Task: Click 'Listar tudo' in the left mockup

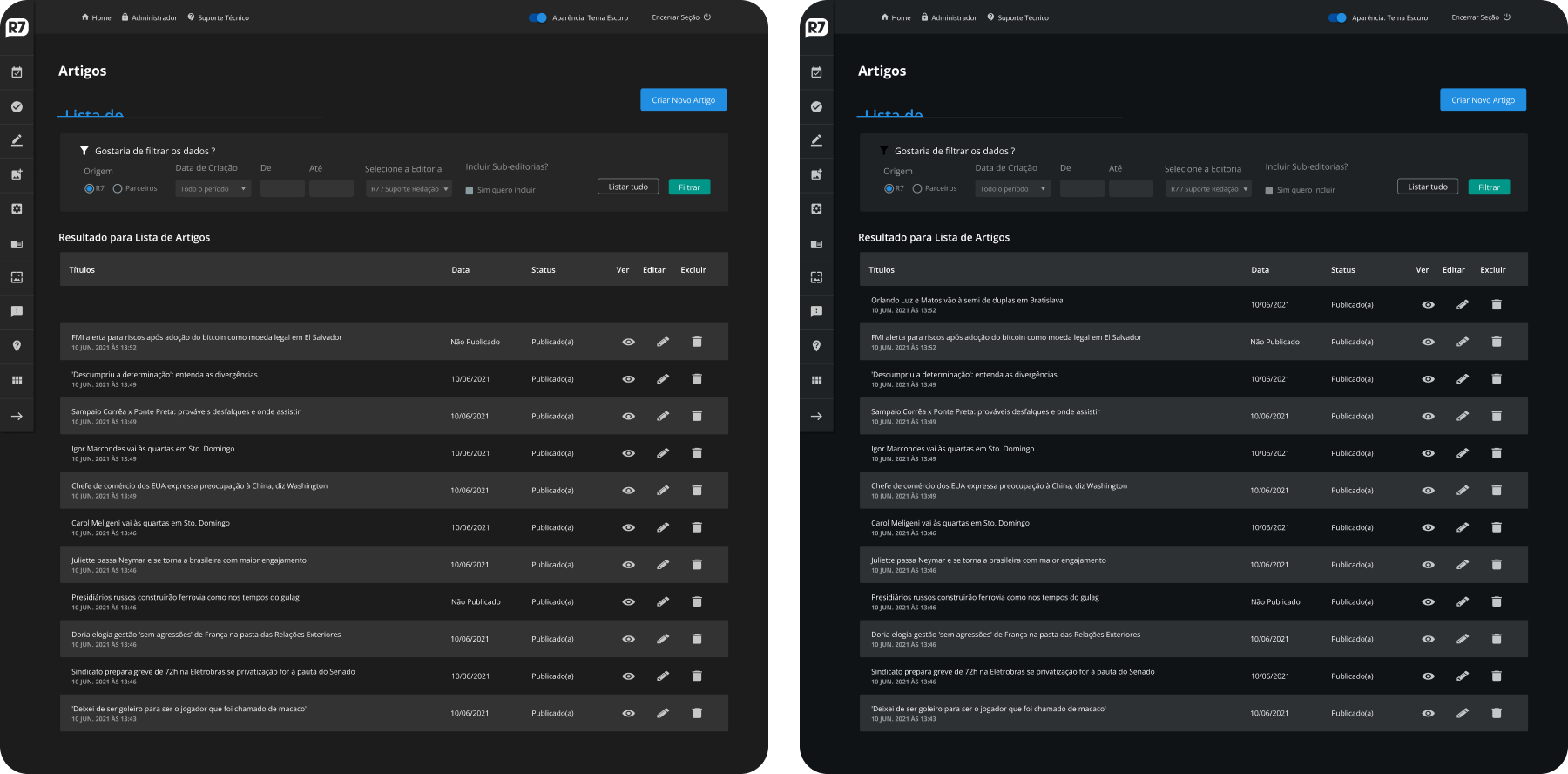Action: (x=628, y=187)
